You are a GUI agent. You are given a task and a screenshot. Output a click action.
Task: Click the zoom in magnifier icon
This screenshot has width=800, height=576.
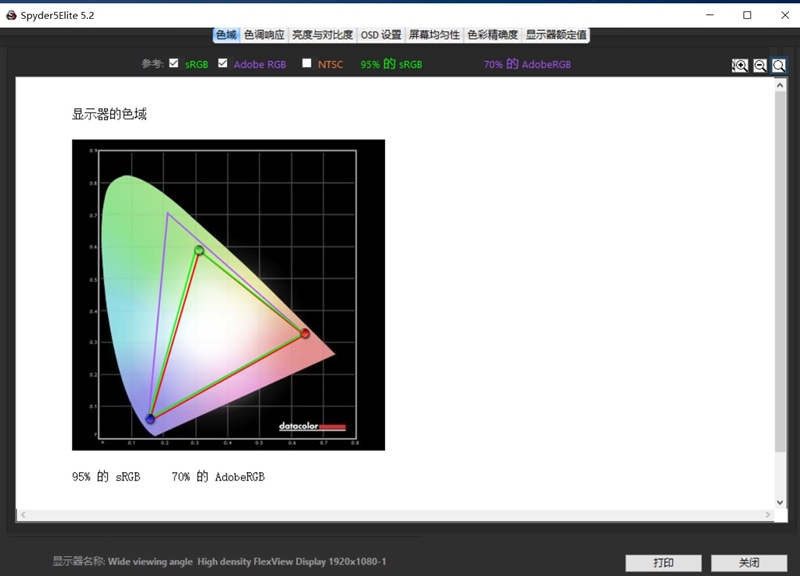click(x=739, y=65)
